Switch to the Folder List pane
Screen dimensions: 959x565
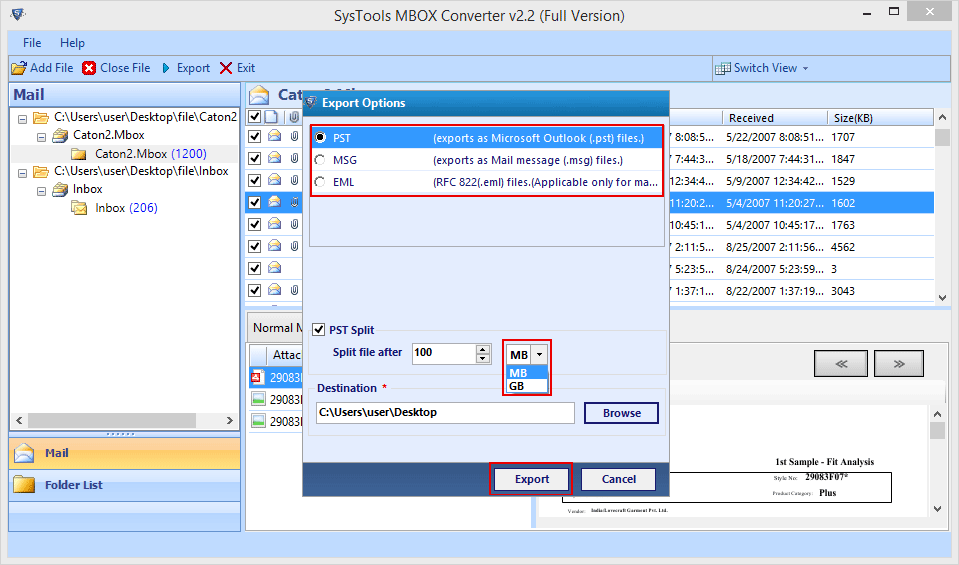point(125,485)
